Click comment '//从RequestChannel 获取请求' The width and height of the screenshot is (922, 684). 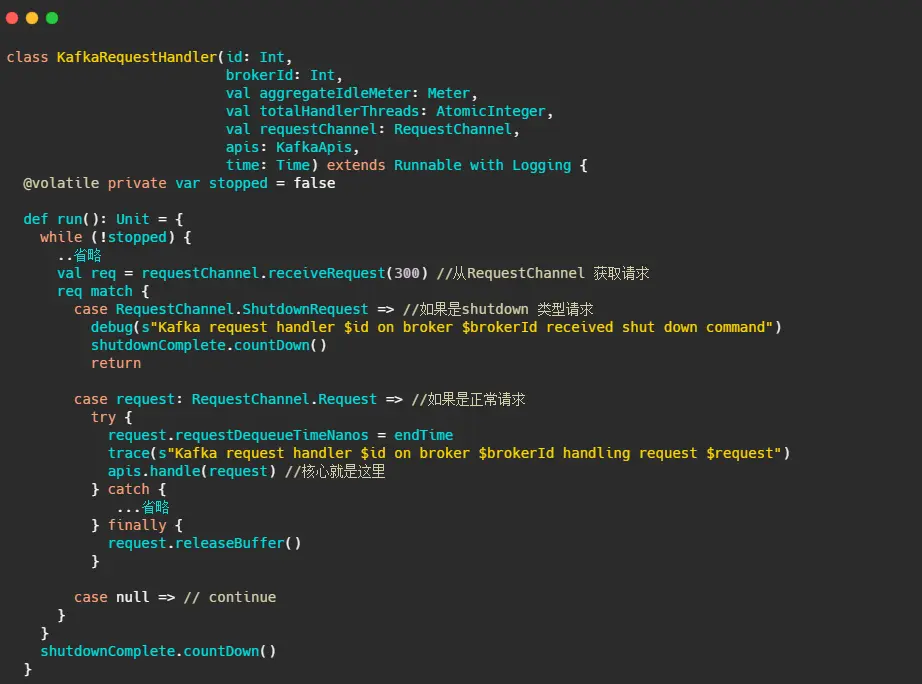(x=543, y=273)
